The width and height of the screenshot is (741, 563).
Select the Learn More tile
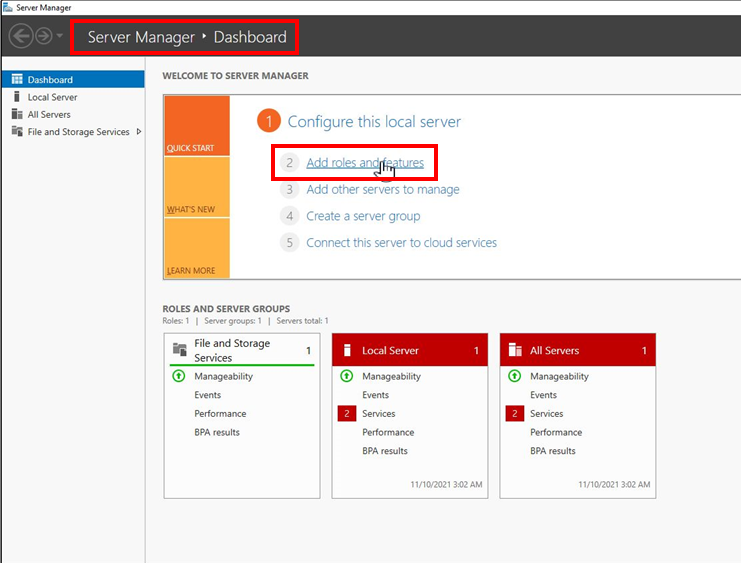[197, 248]
